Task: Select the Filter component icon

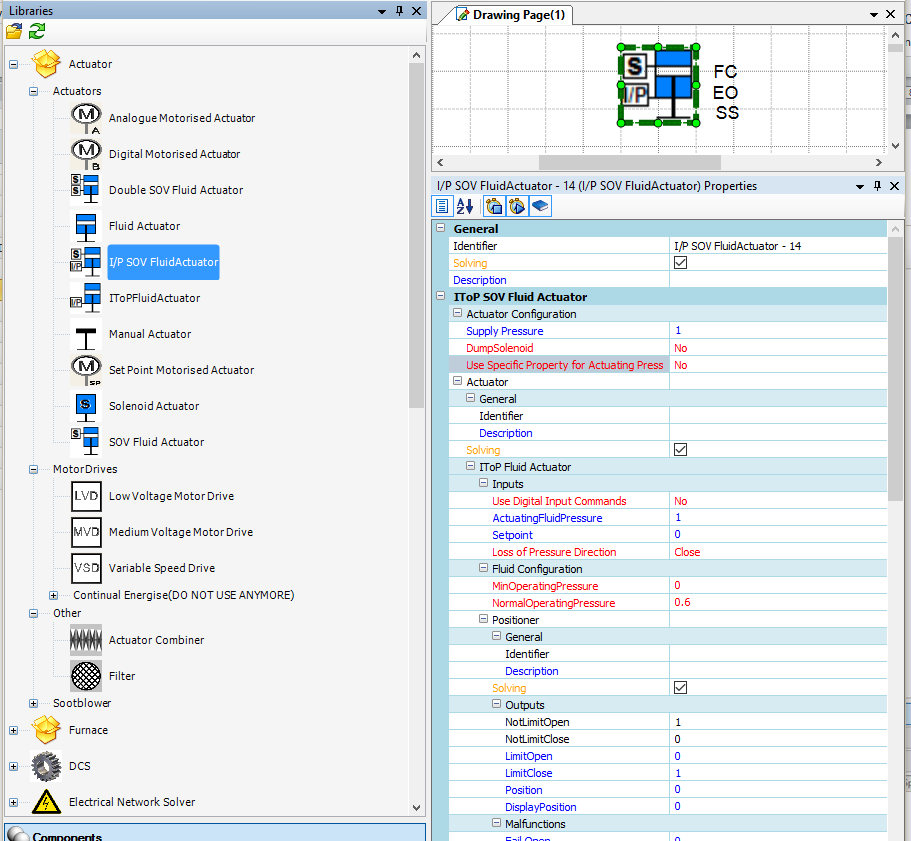Action: point(86,676)
